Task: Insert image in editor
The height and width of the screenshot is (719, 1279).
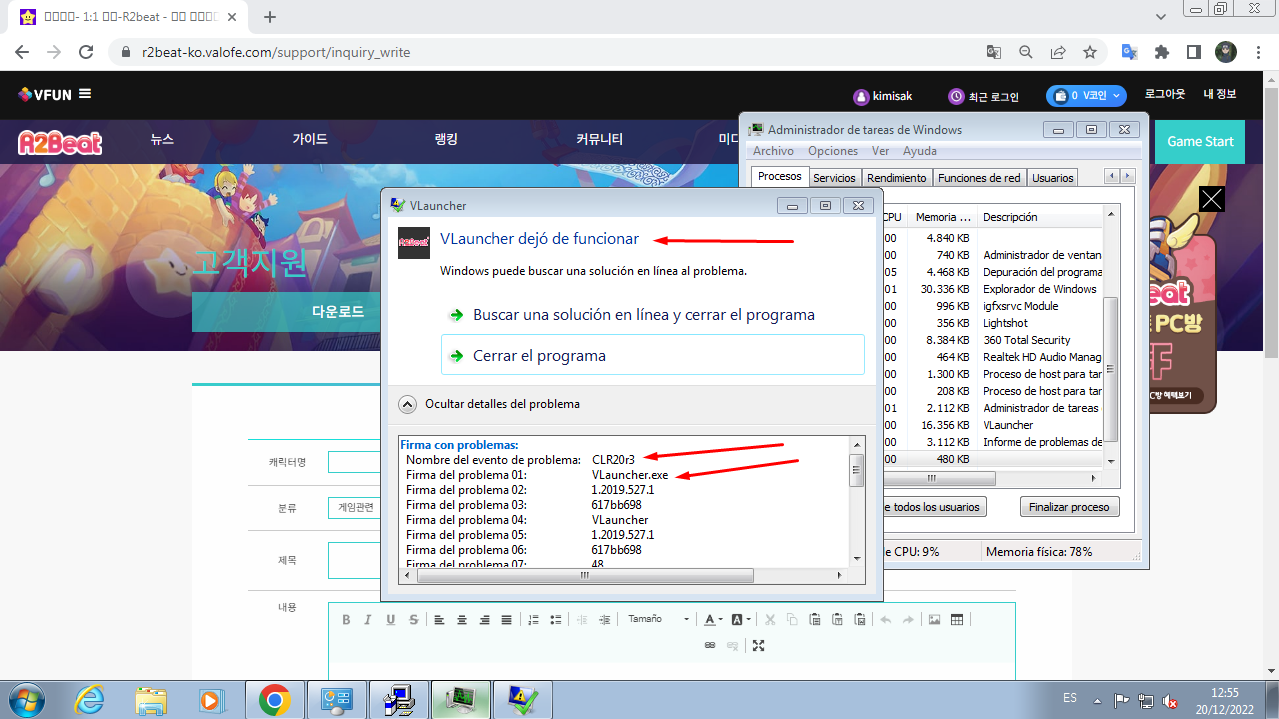Action: [934, 620]
